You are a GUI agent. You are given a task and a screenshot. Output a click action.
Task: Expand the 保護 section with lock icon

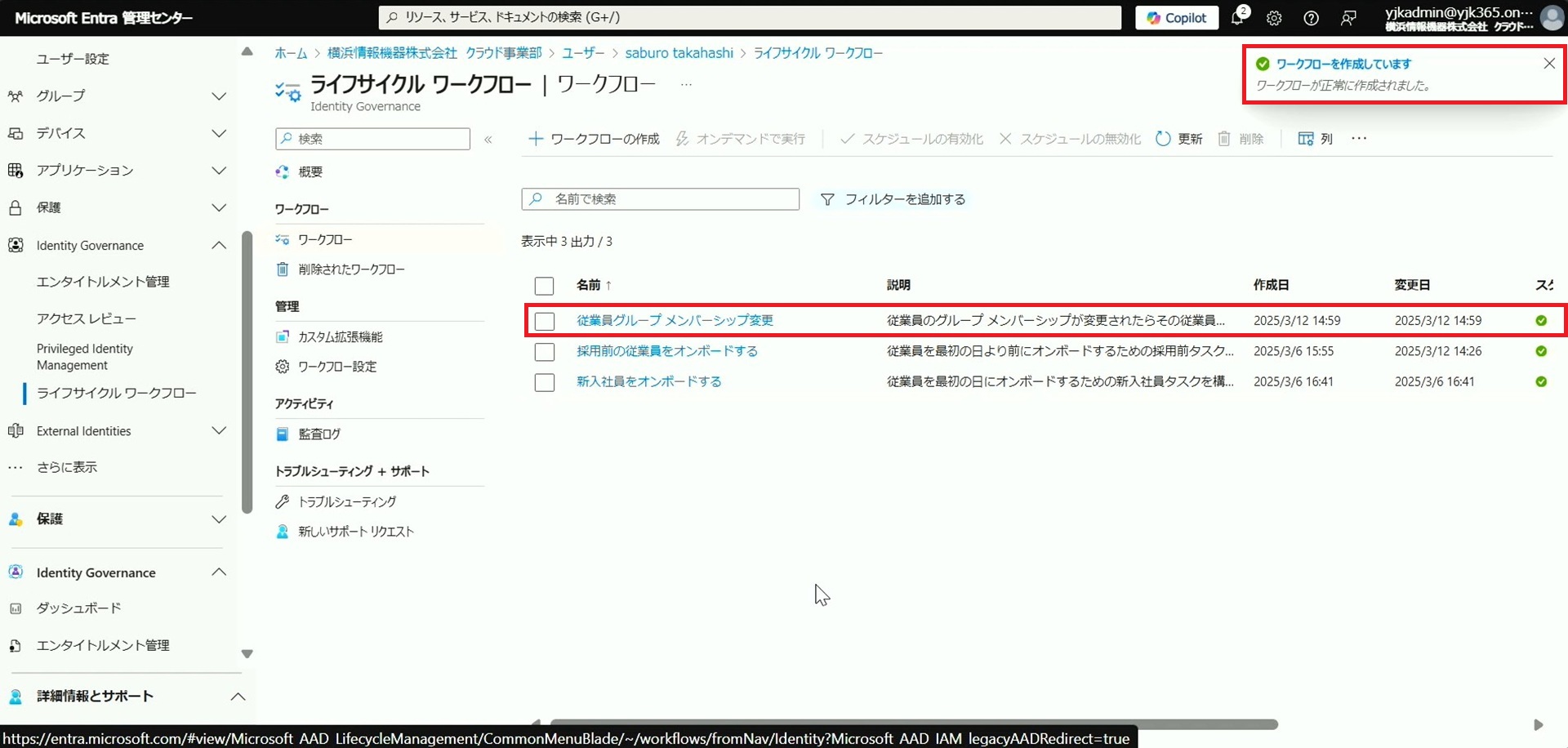tap(219, 207)
